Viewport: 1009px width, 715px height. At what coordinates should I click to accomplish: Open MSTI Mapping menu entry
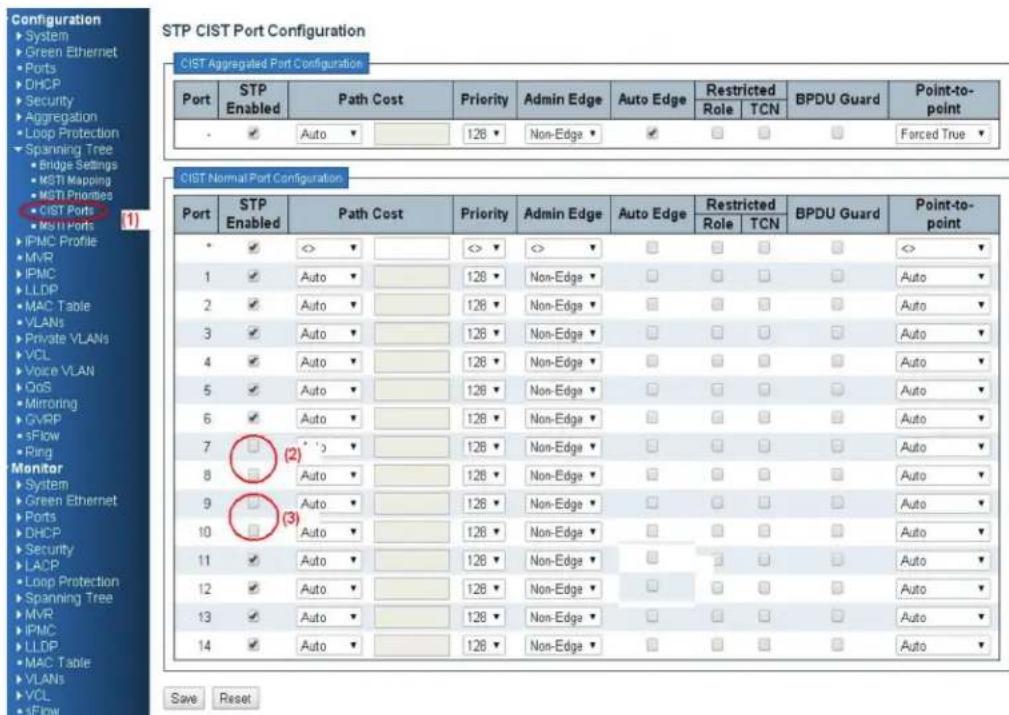point(75,180)
